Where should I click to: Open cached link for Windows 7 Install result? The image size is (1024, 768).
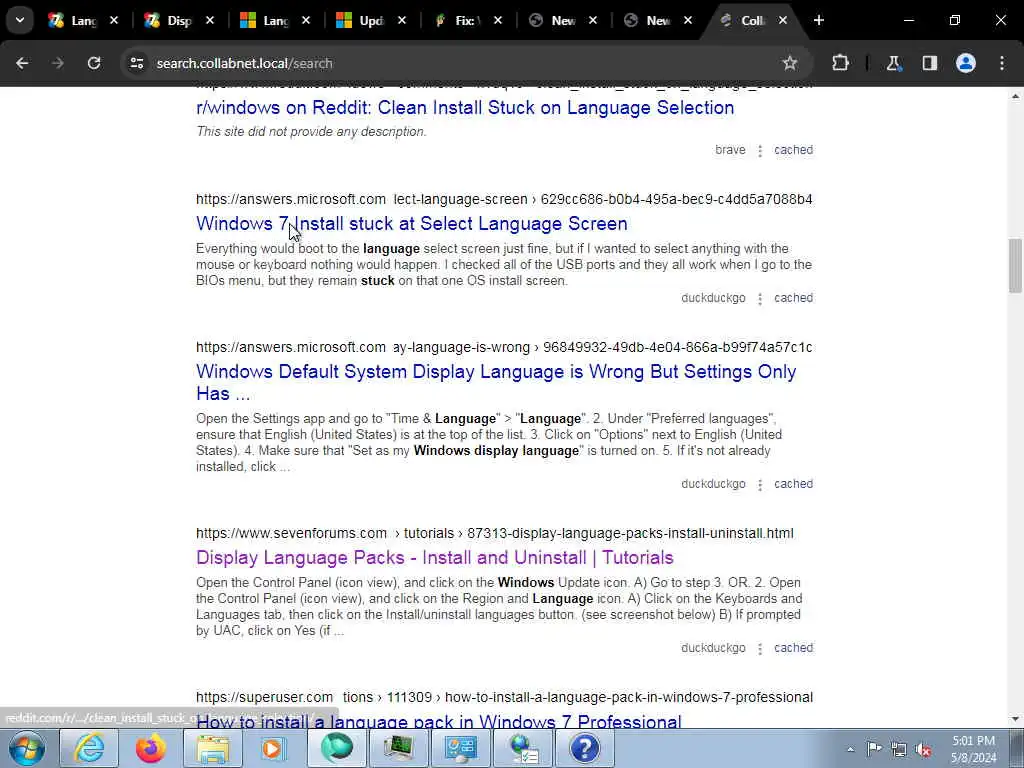(x=793, y=298)
